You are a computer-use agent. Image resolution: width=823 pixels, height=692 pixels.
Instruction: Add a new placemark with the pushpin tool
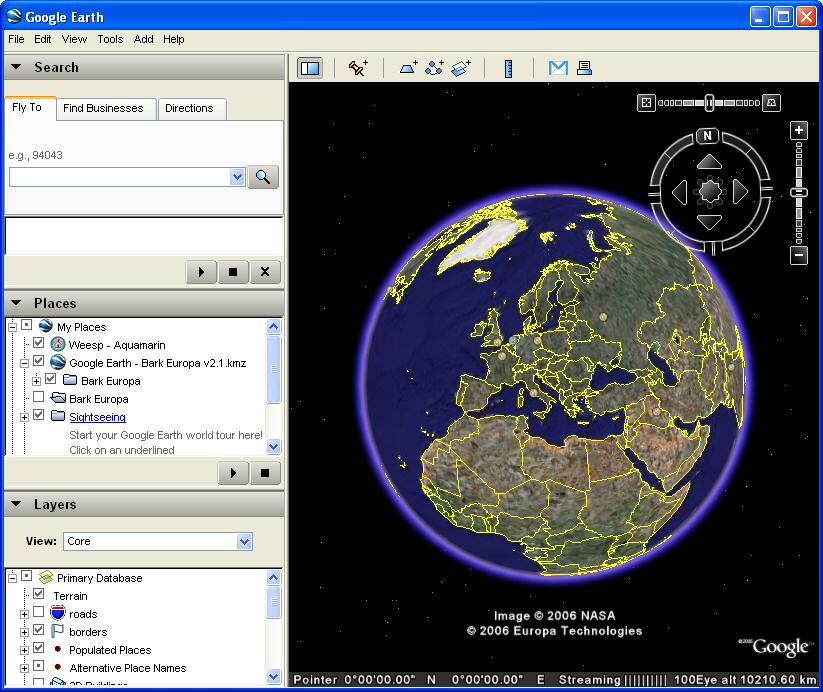click(x=358, y=68)
